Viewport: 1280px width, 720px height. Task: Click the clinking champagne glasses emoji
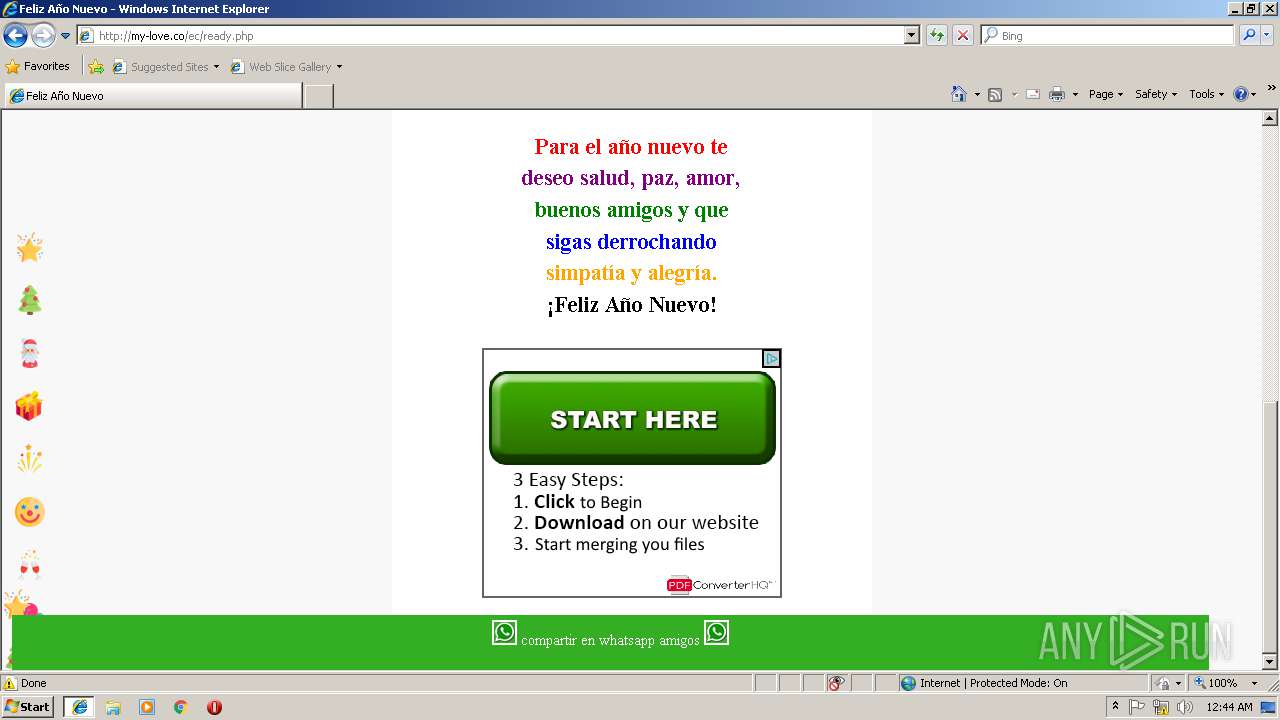click(x=30, y=565)
